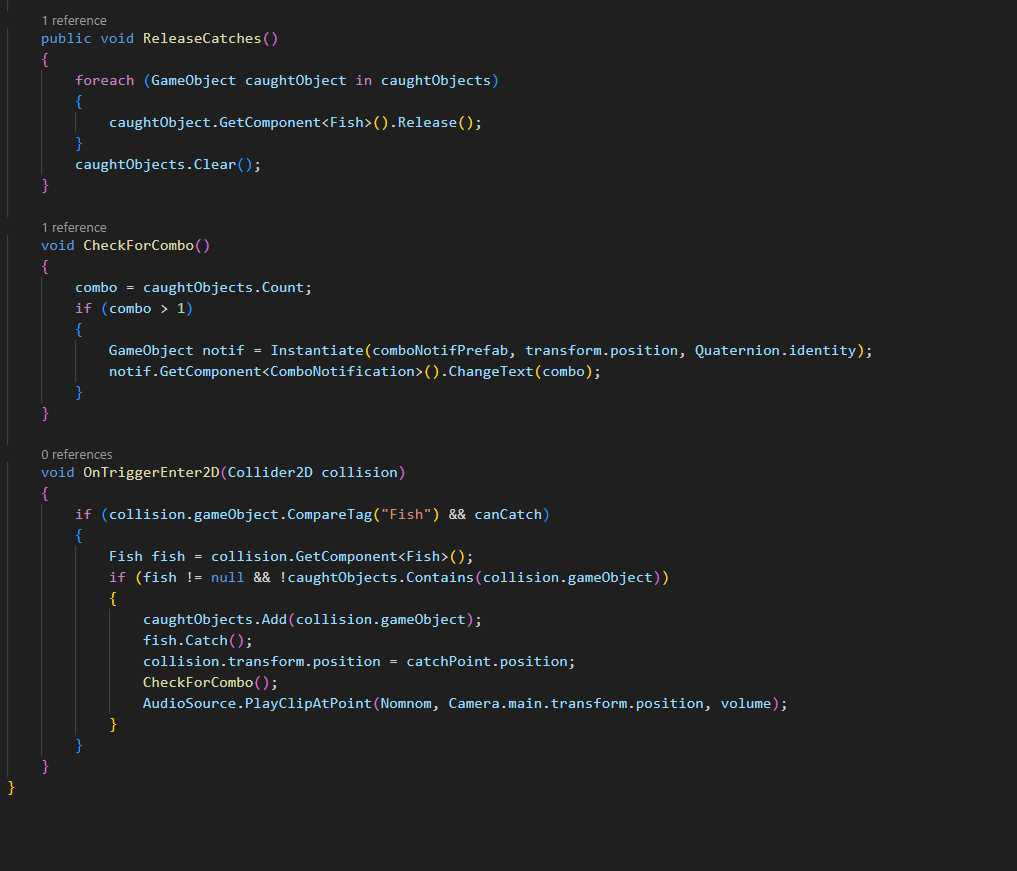Click catchPoint.position in the assignment
1017x871 pixels.
486,662
